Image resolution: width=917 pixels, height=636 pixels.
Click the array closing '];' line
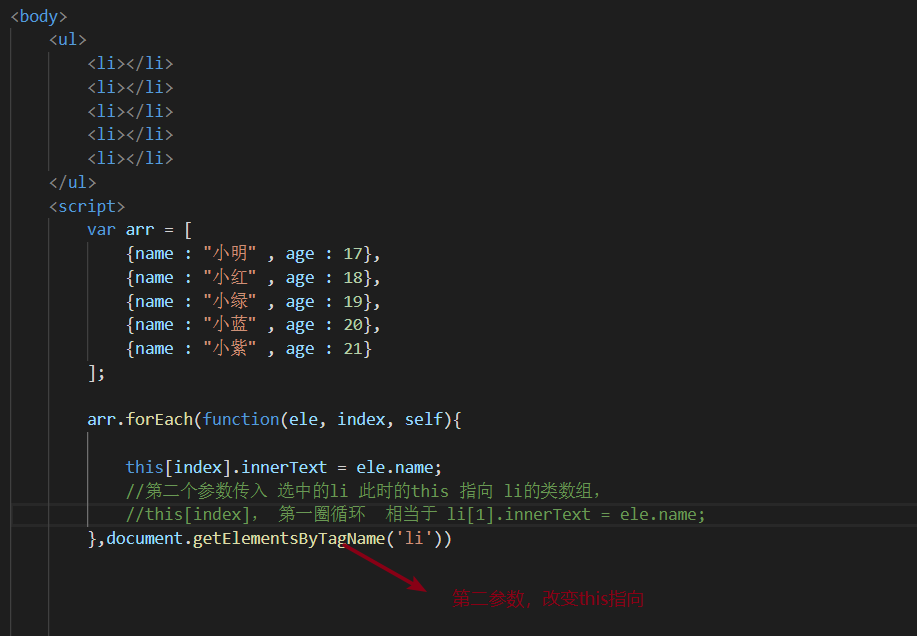click(x=96, y=373)
